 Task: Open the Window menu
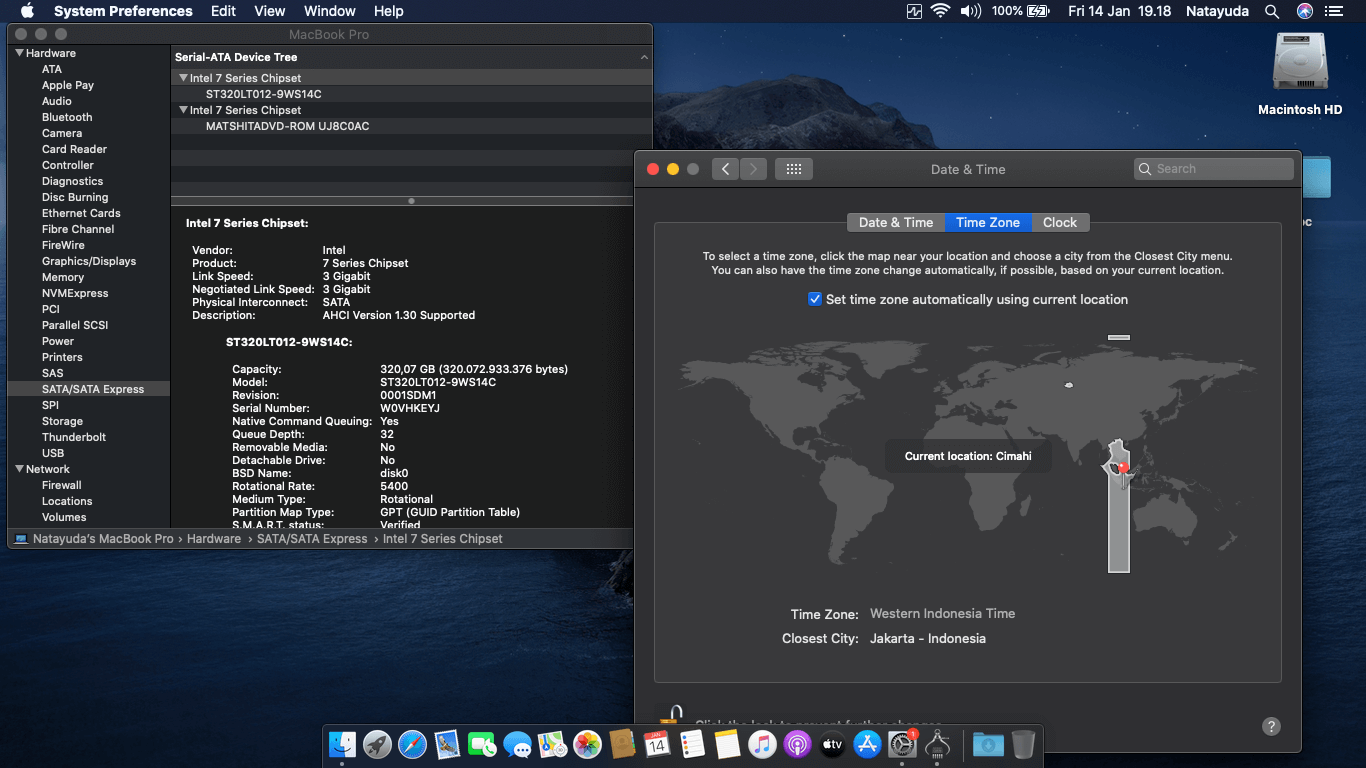329,11
